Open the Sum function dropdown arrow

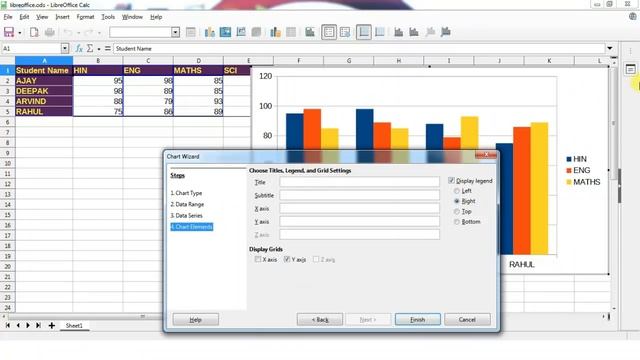(x=99, y=49)
